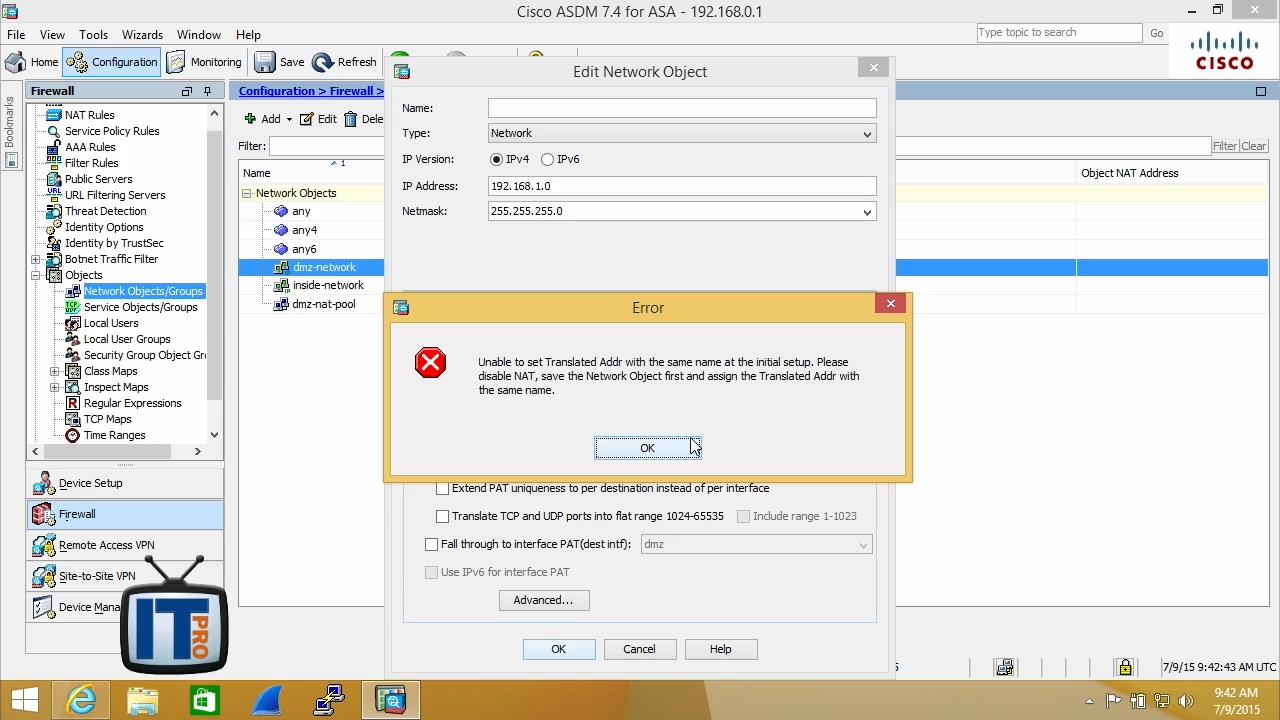Open Add dropdown arrow
The image size is (1280, 720).
click(289, 119)
